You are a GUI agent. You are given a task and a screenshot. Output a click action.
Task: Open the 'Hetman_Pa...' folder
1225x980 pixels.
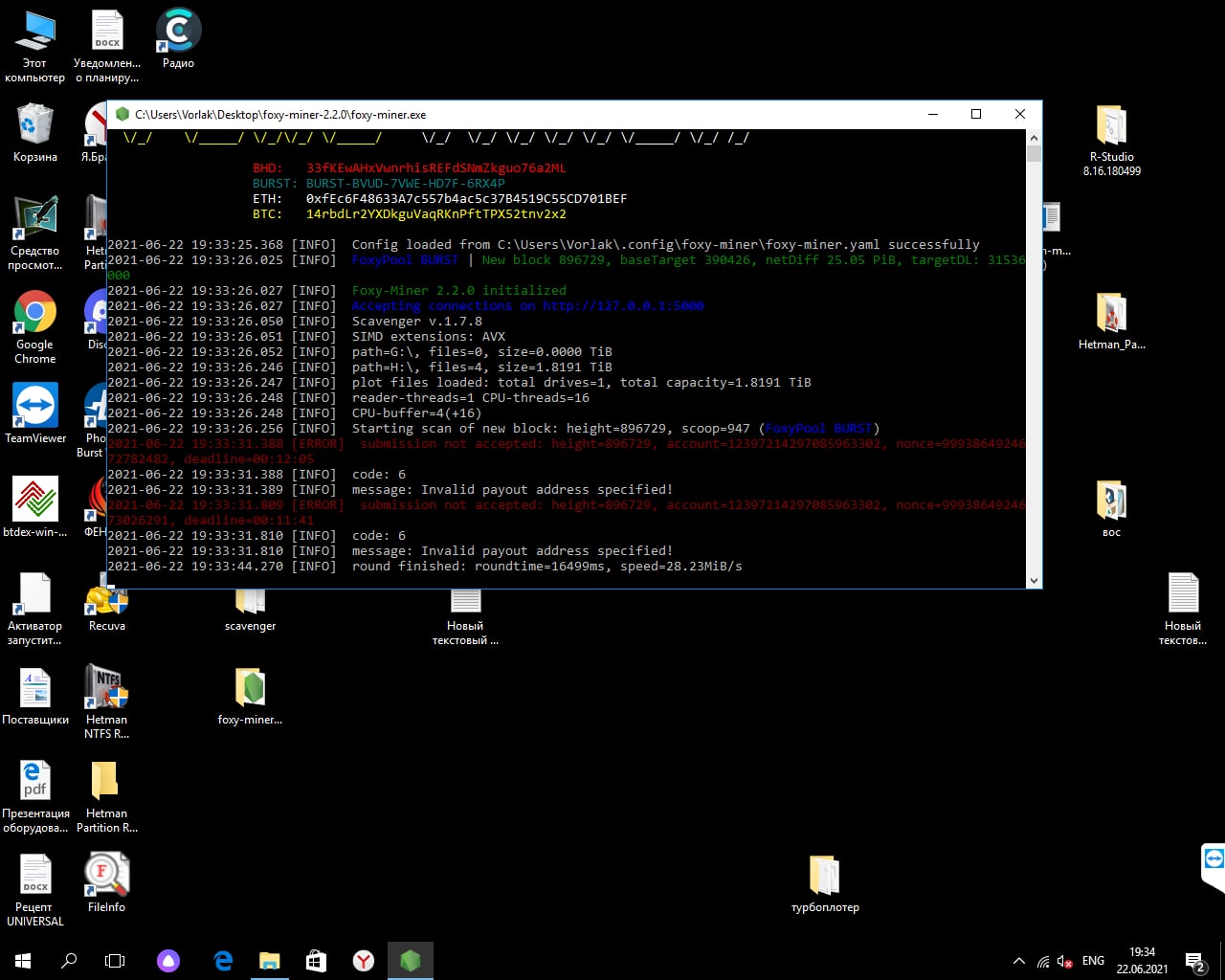tap(1112, 321)
